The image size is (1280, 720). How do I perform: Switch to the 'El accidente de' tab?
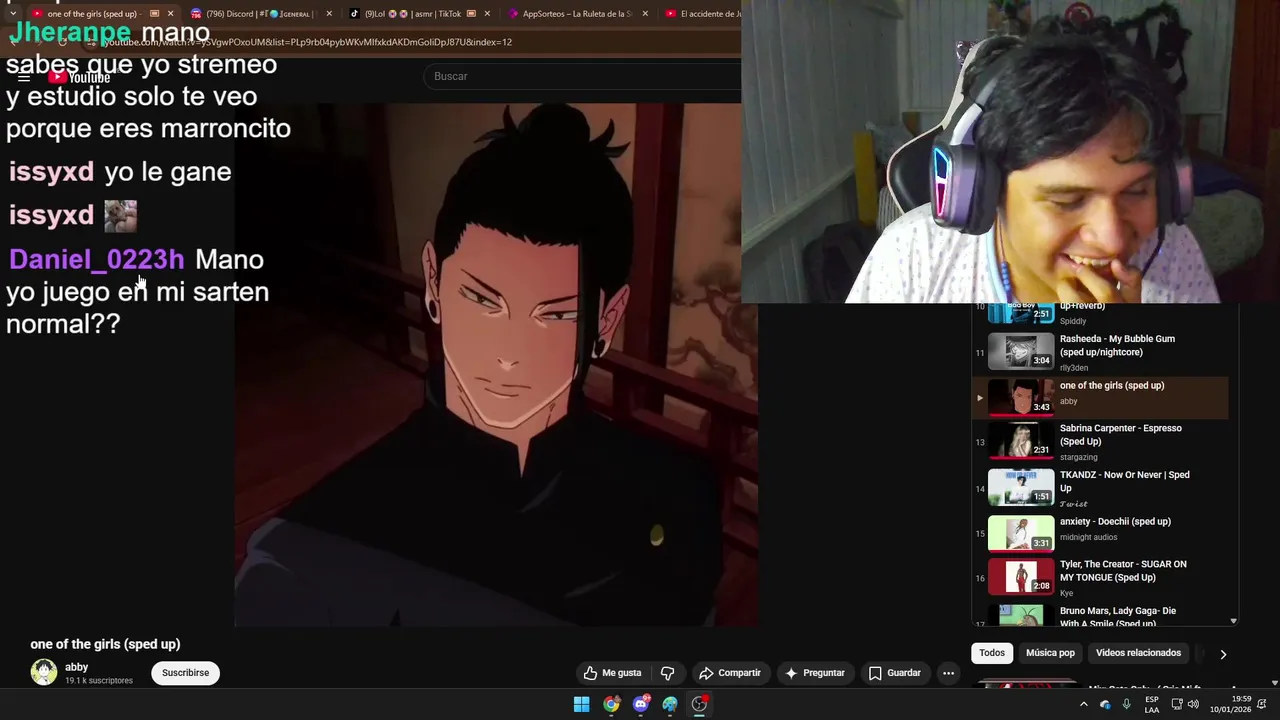701,14
